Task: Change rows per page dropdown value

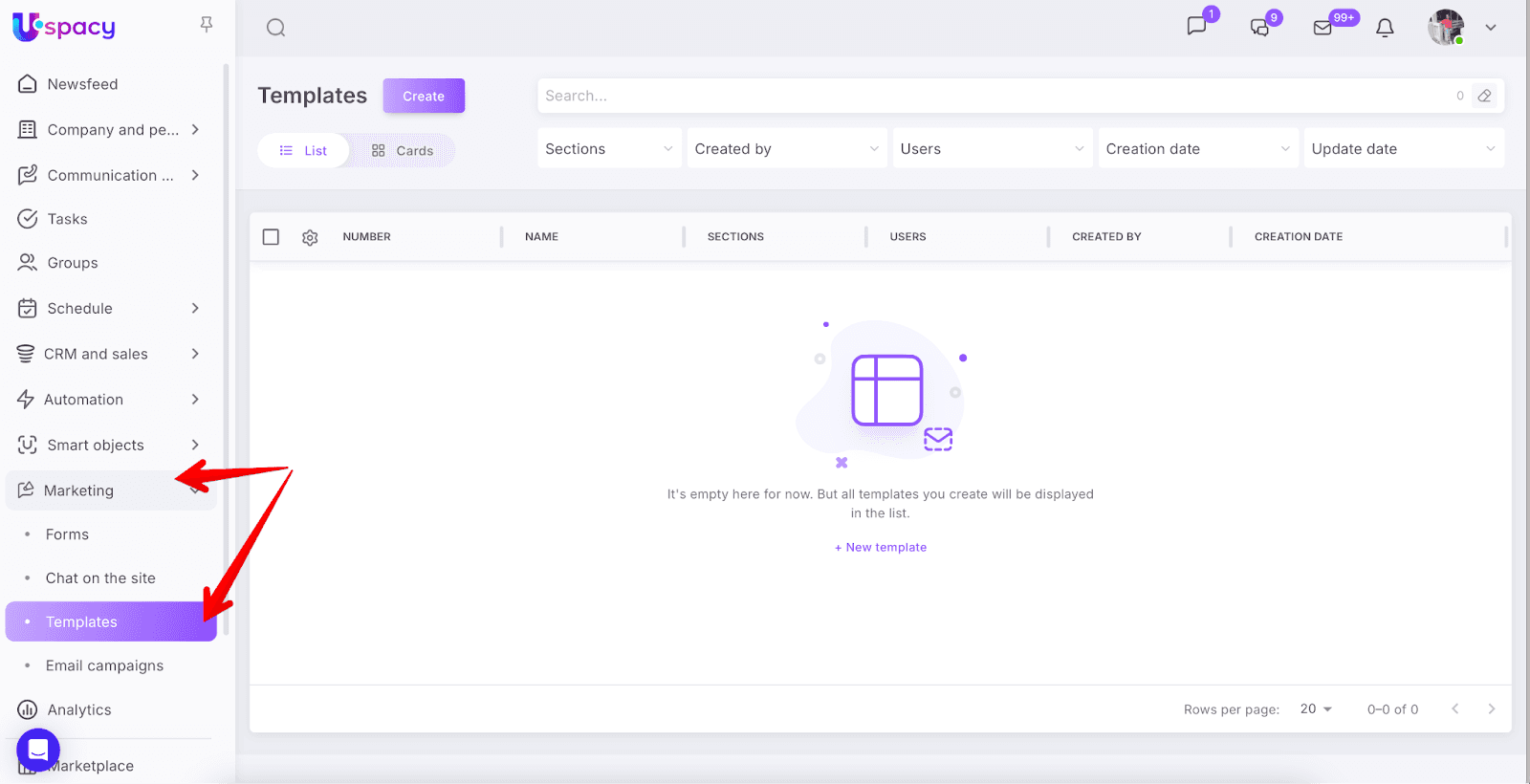Action: point(1316,709)
